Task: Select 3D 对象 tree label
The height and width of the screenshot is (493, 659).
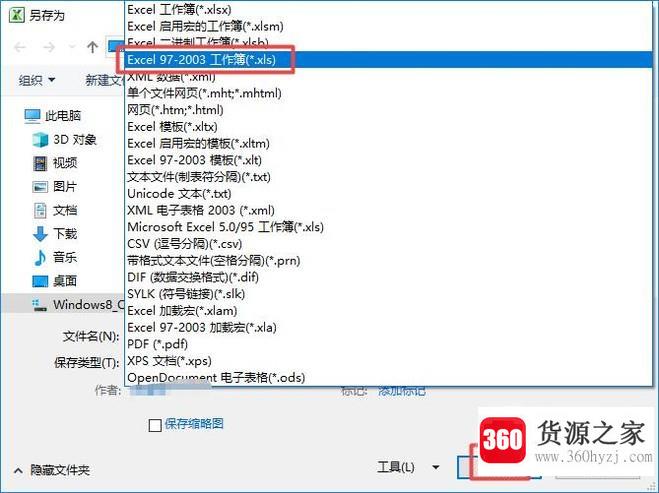Action: click(75, 140)
